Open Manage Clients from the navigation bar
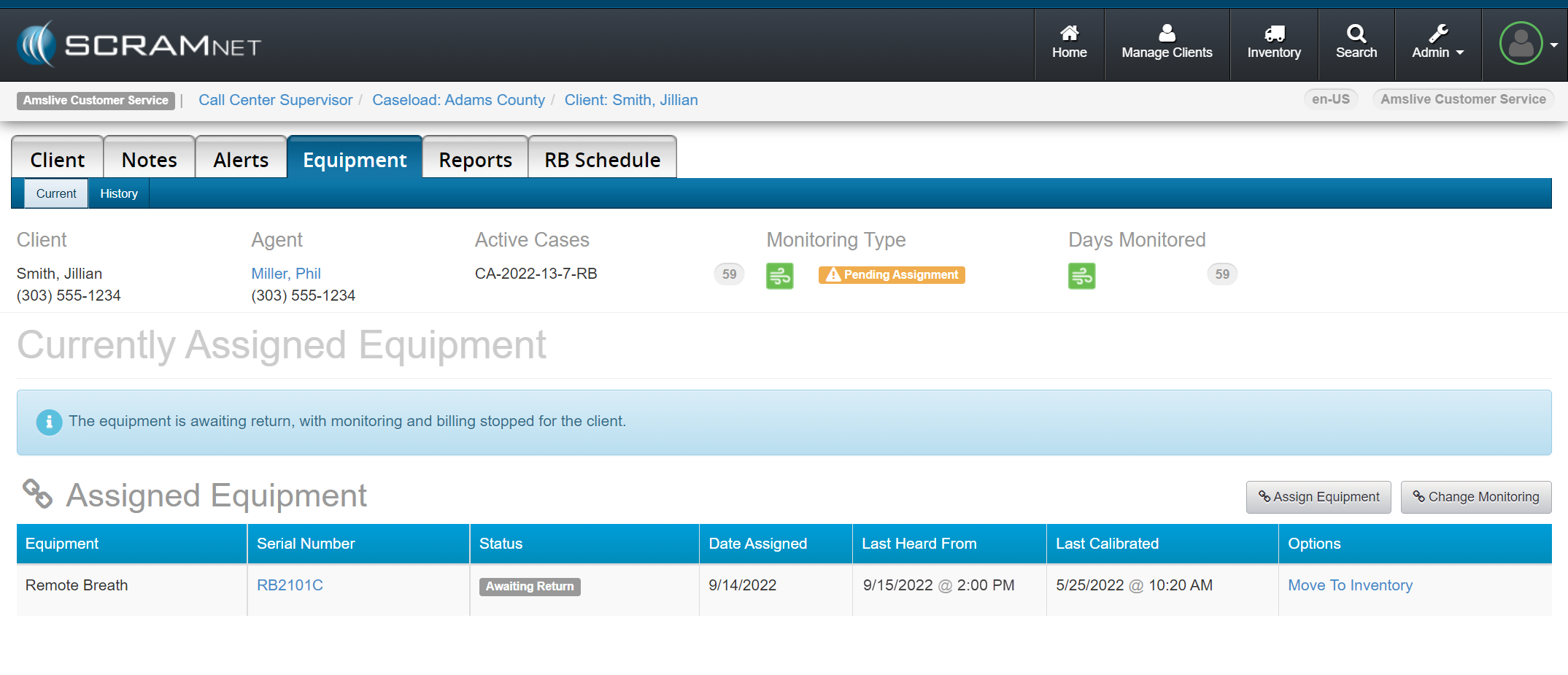The width and height of the screenshot is (1568, 675). (x=1166, y=42)
